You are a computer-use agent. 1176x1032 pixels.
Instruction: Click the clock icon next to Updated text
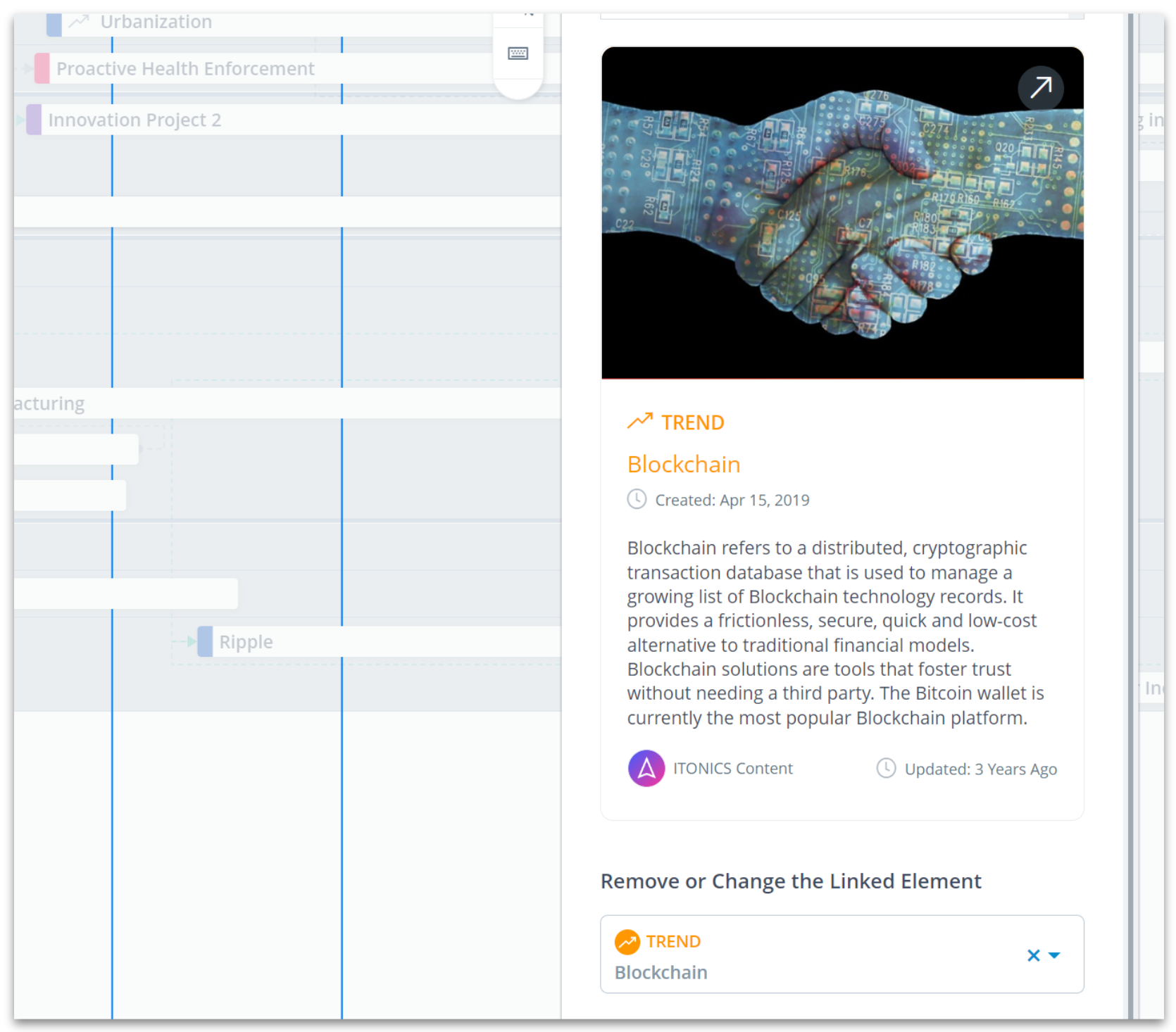pyautogui.click(x=885, y=768)
